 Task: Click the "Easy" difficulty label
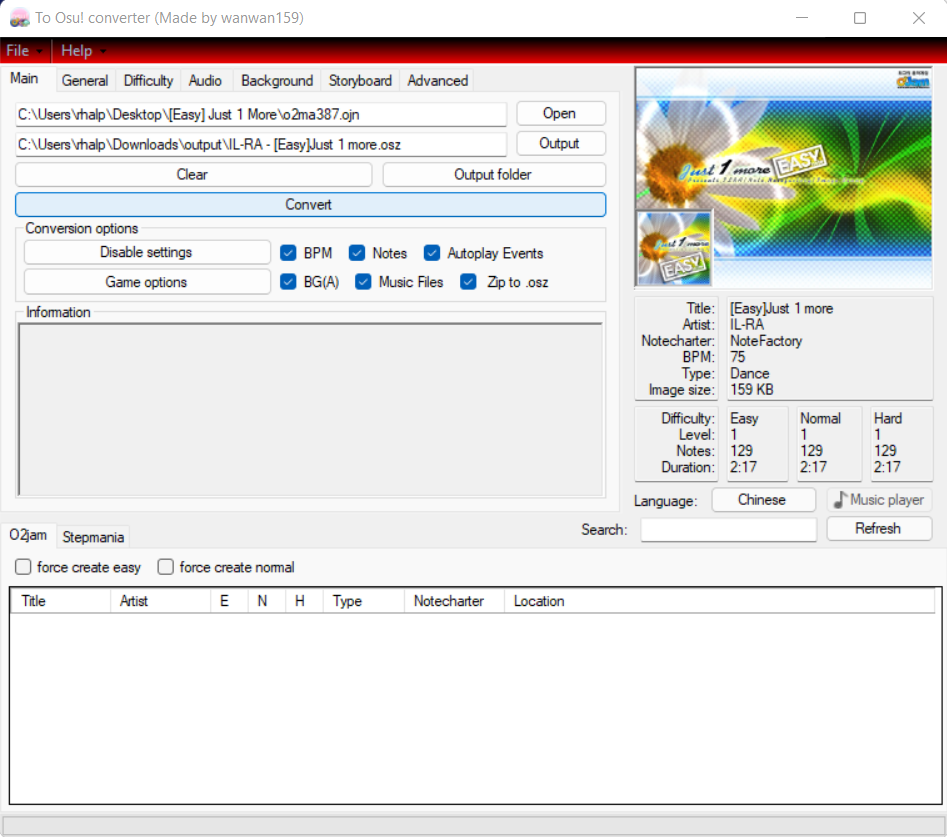(x=744, y=418)
